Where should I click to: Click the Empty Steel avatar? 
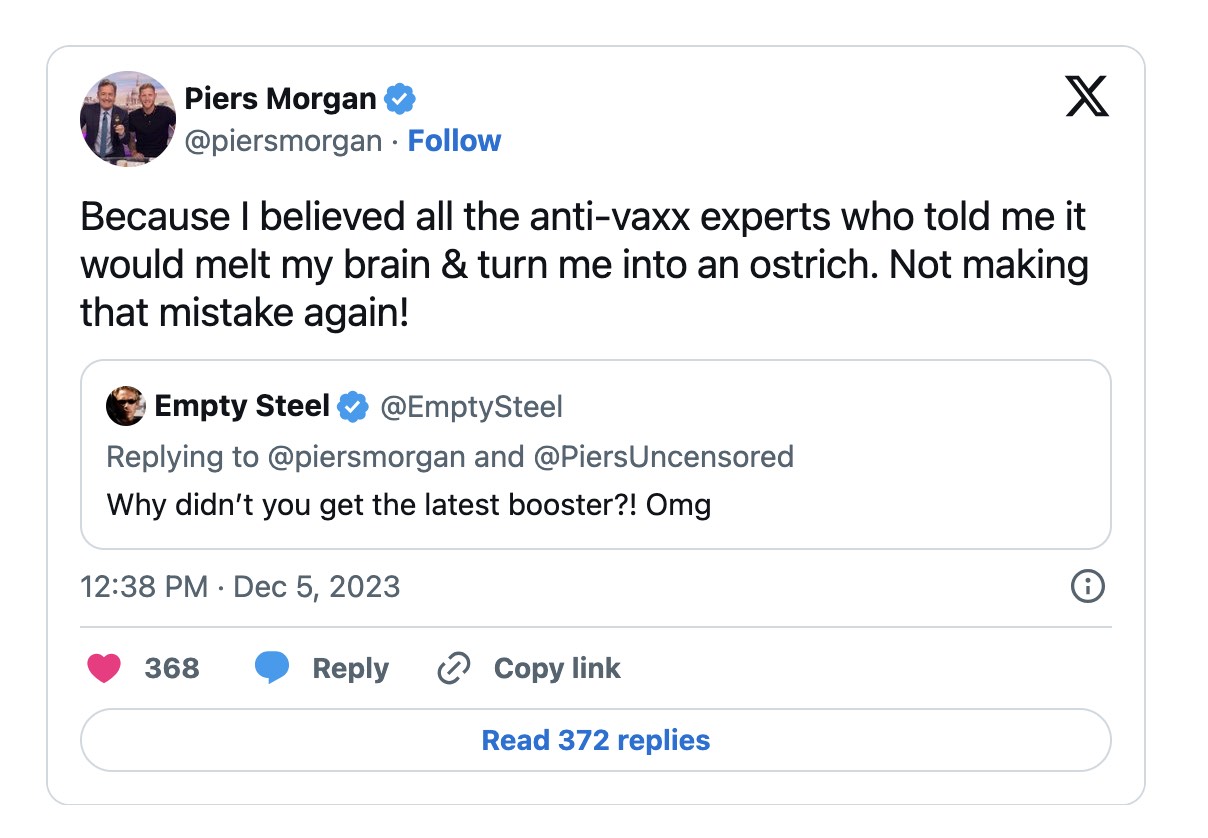coord(126,406)
